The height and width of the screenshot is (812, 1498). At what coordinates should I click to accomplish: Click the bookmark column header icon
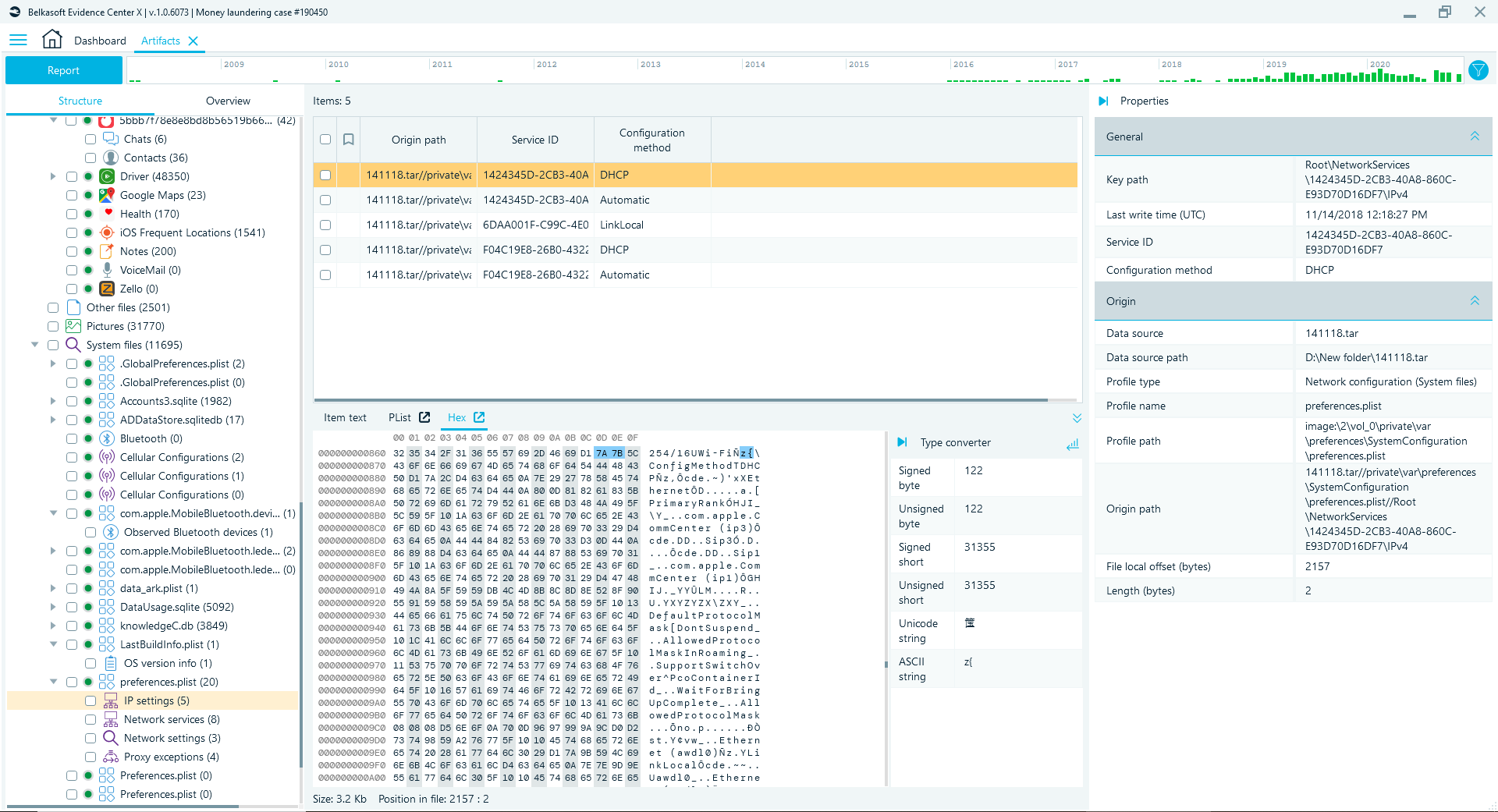[349, 140]
